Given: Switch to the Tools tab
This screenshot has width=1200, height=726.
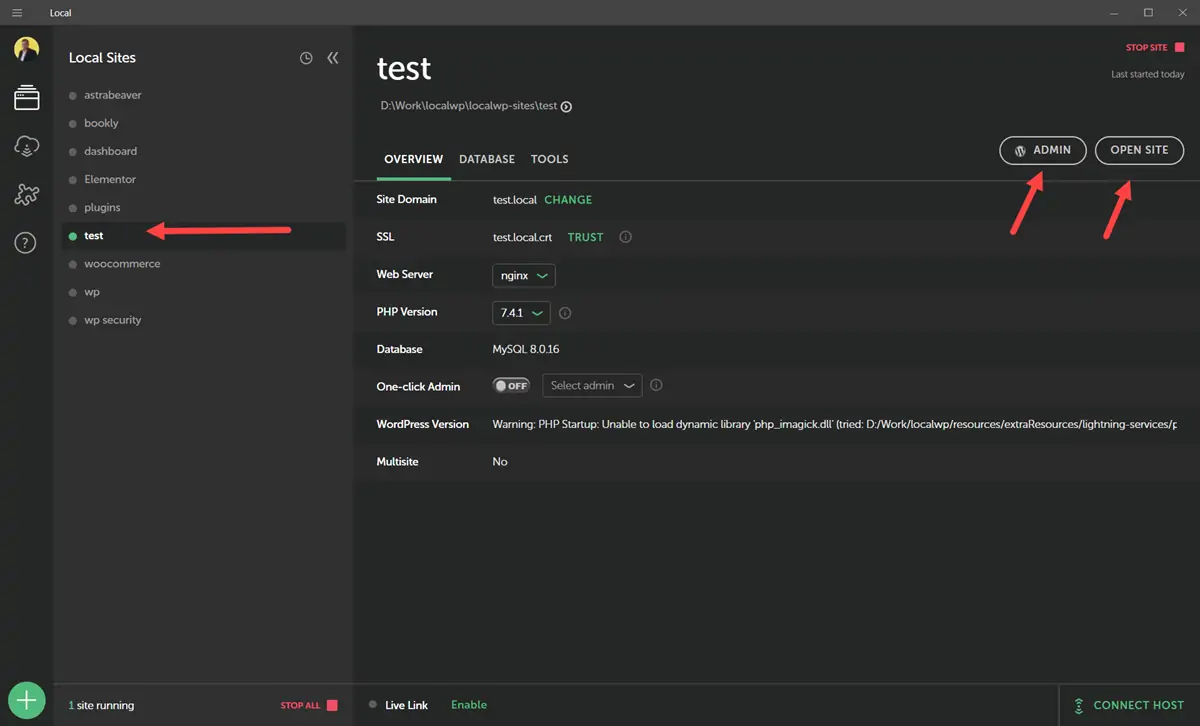Looking at the screenshot, I should point(549,159).
